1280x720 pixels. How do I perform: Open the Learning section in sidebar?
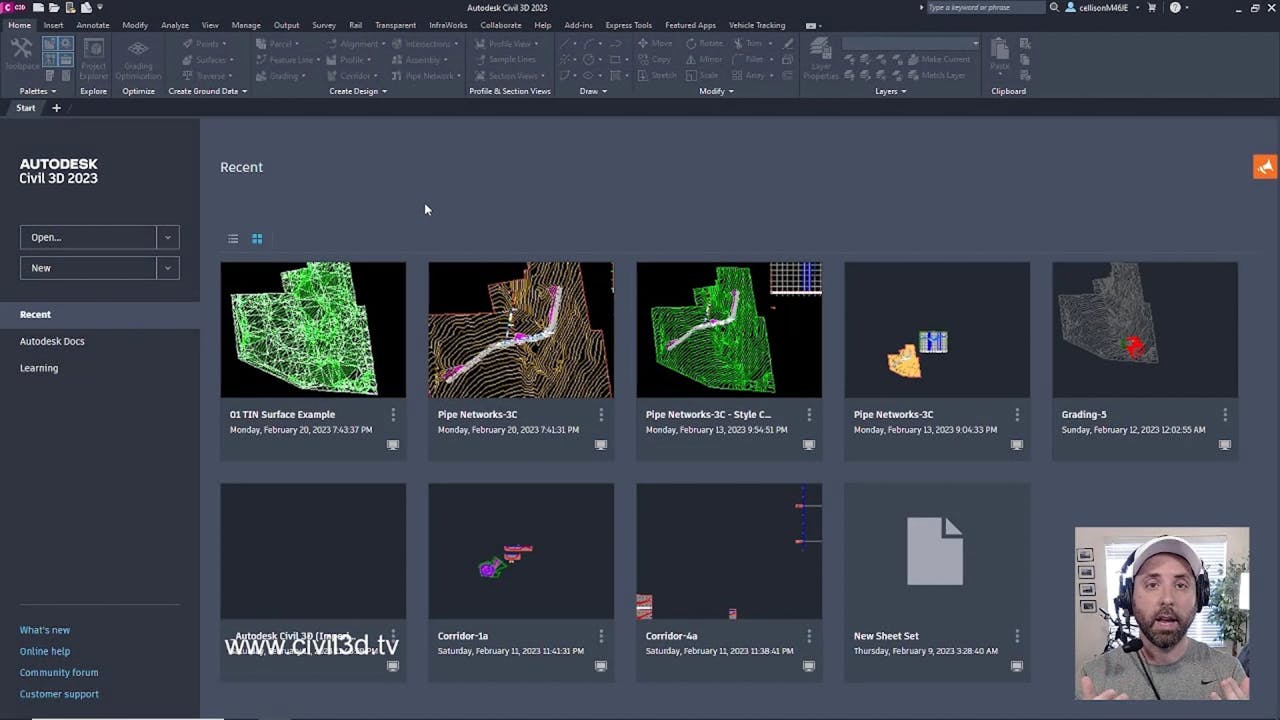tap(39, 368)
